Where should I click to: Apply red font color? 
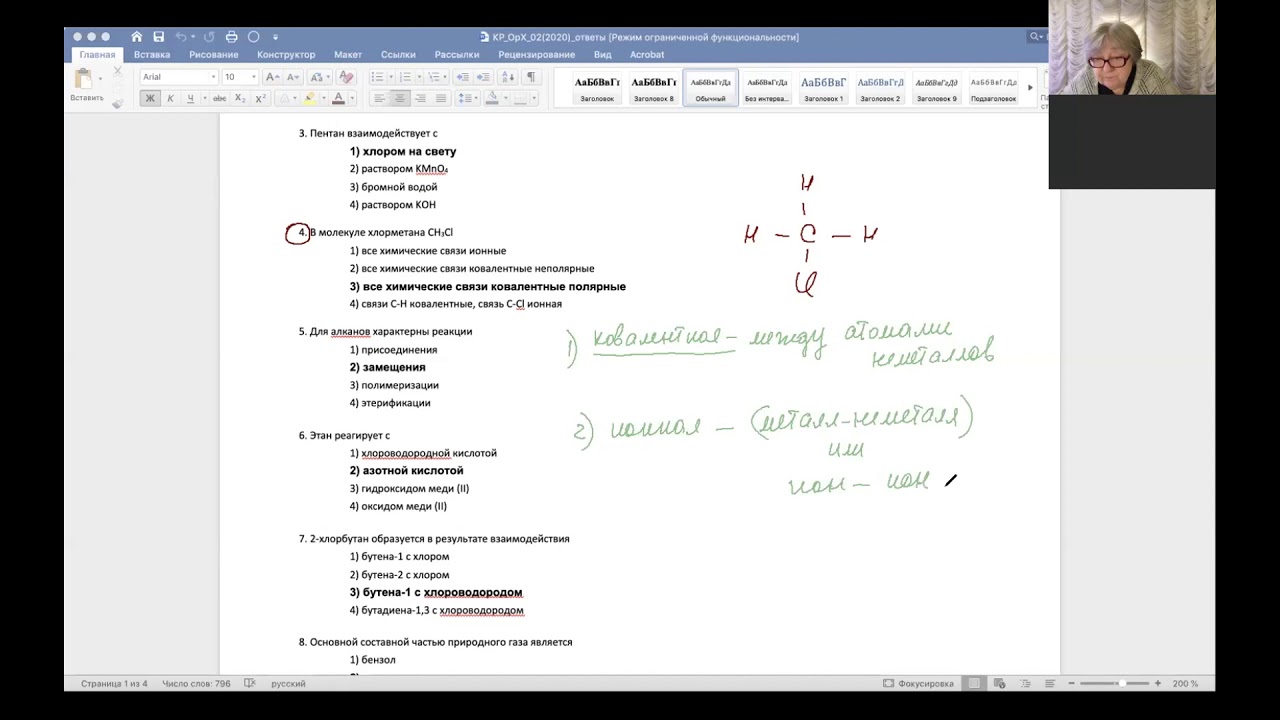pos(338,98)
